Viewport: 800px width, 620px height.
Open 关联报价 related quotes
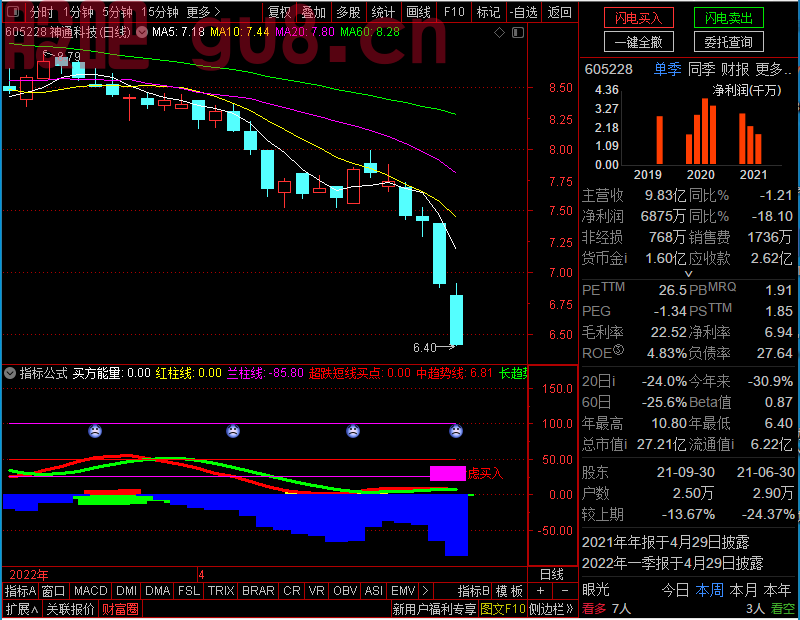pyautogui.click(x=70, y=609)
